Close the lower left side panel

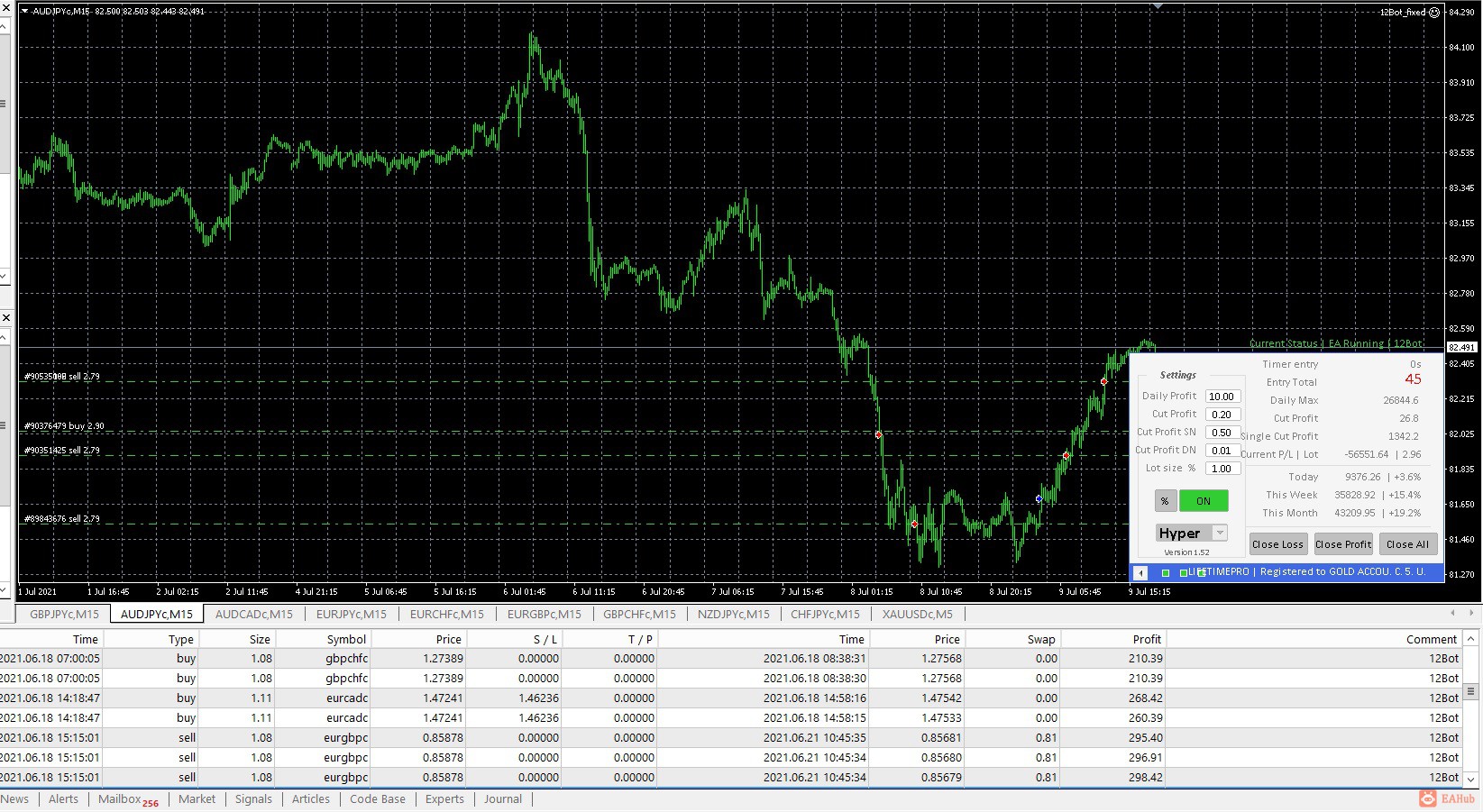pyautogui.click(x=5, y=318)
